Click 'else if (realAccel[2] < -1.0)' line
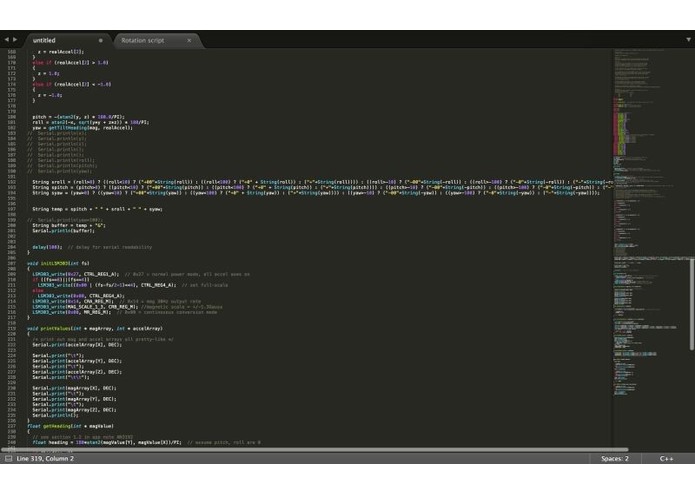 point(72,84)
